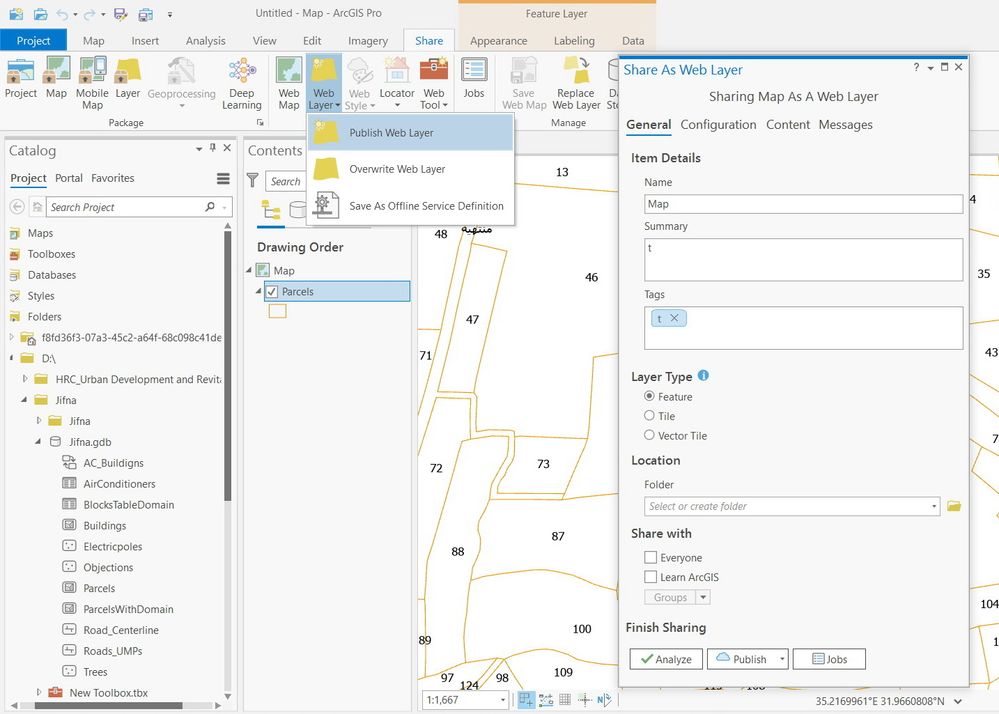999x714 pixels.
Task: Click the Parcels yellow symbol swatch
Action: tap(277, 311)
